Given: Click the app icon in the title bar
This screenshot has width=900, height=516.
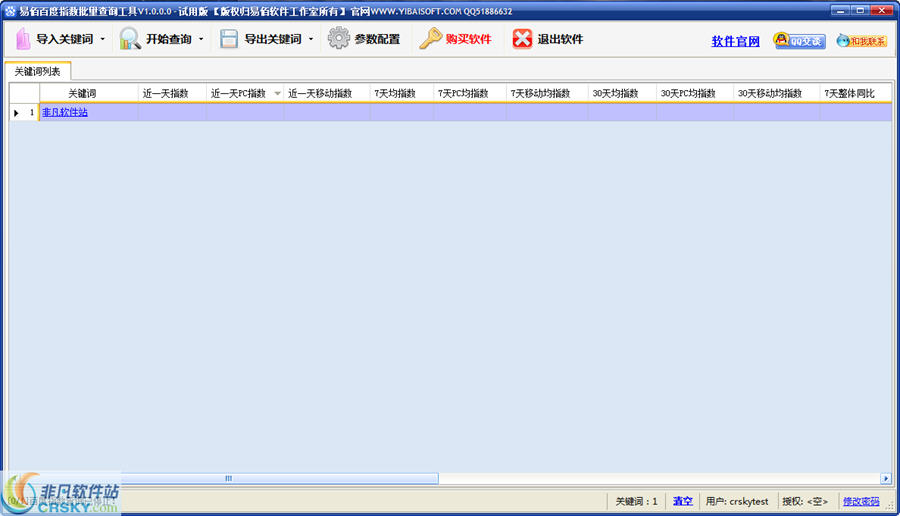Looking at the screenshot, I should click(x=10, y=10).
